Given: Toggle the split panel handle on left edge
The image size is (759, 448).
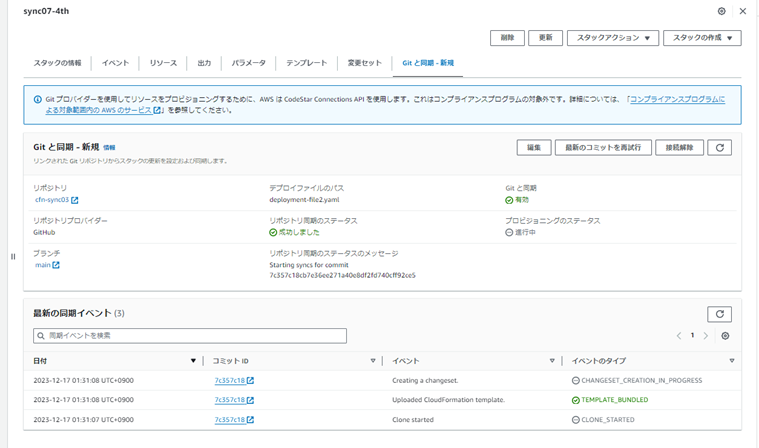Looking at the screenshot, I should (x=13, y=256).
